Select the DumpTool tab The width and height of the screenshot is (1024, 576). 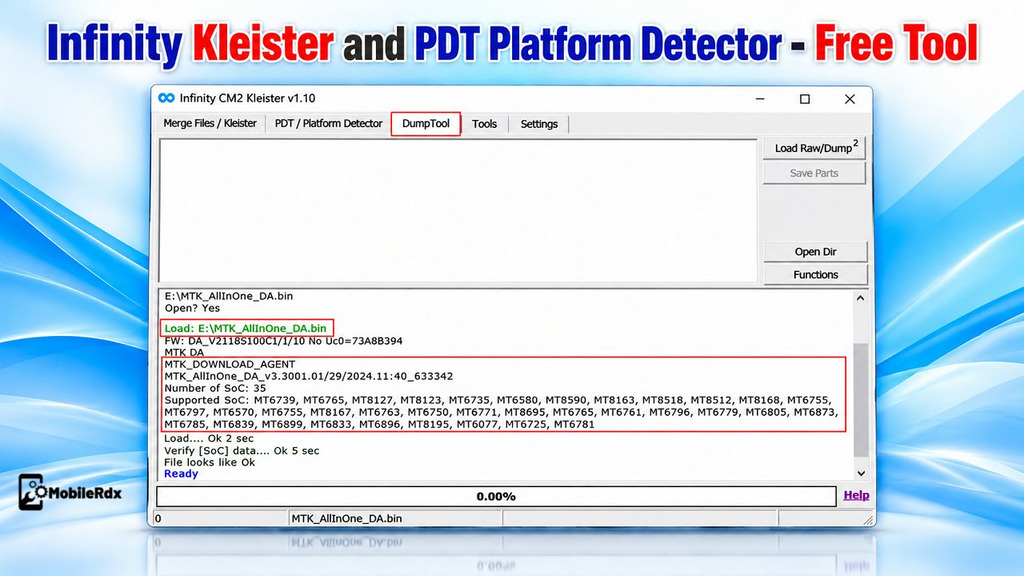pos(426,123)
